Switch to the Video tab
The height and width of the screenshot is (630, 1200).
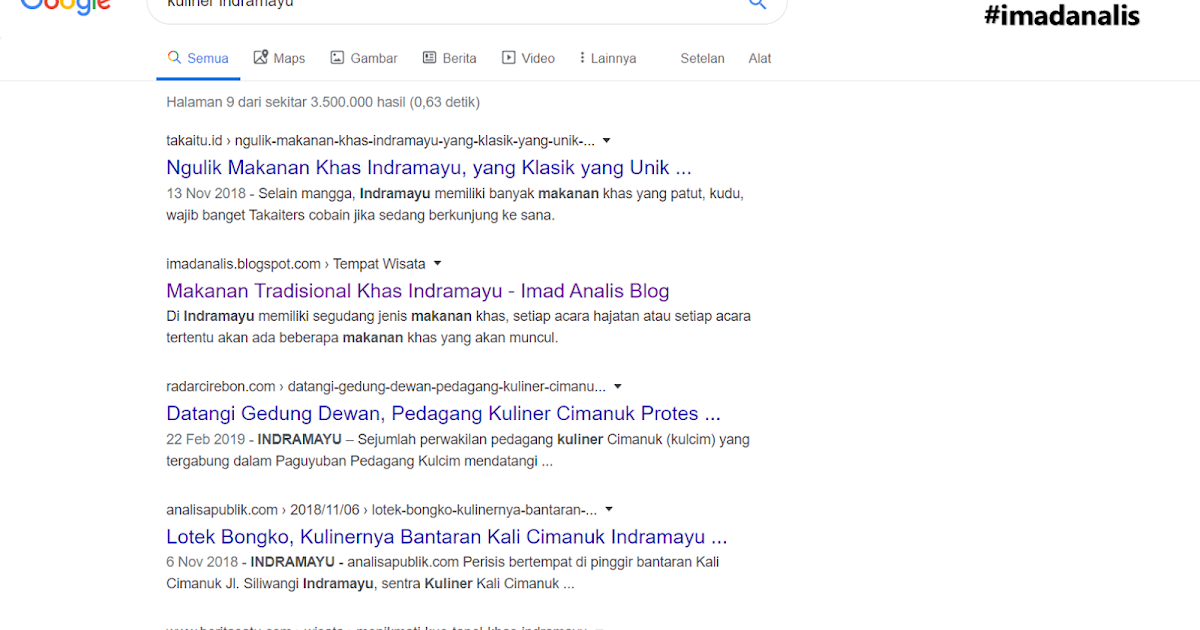point(528,58)
